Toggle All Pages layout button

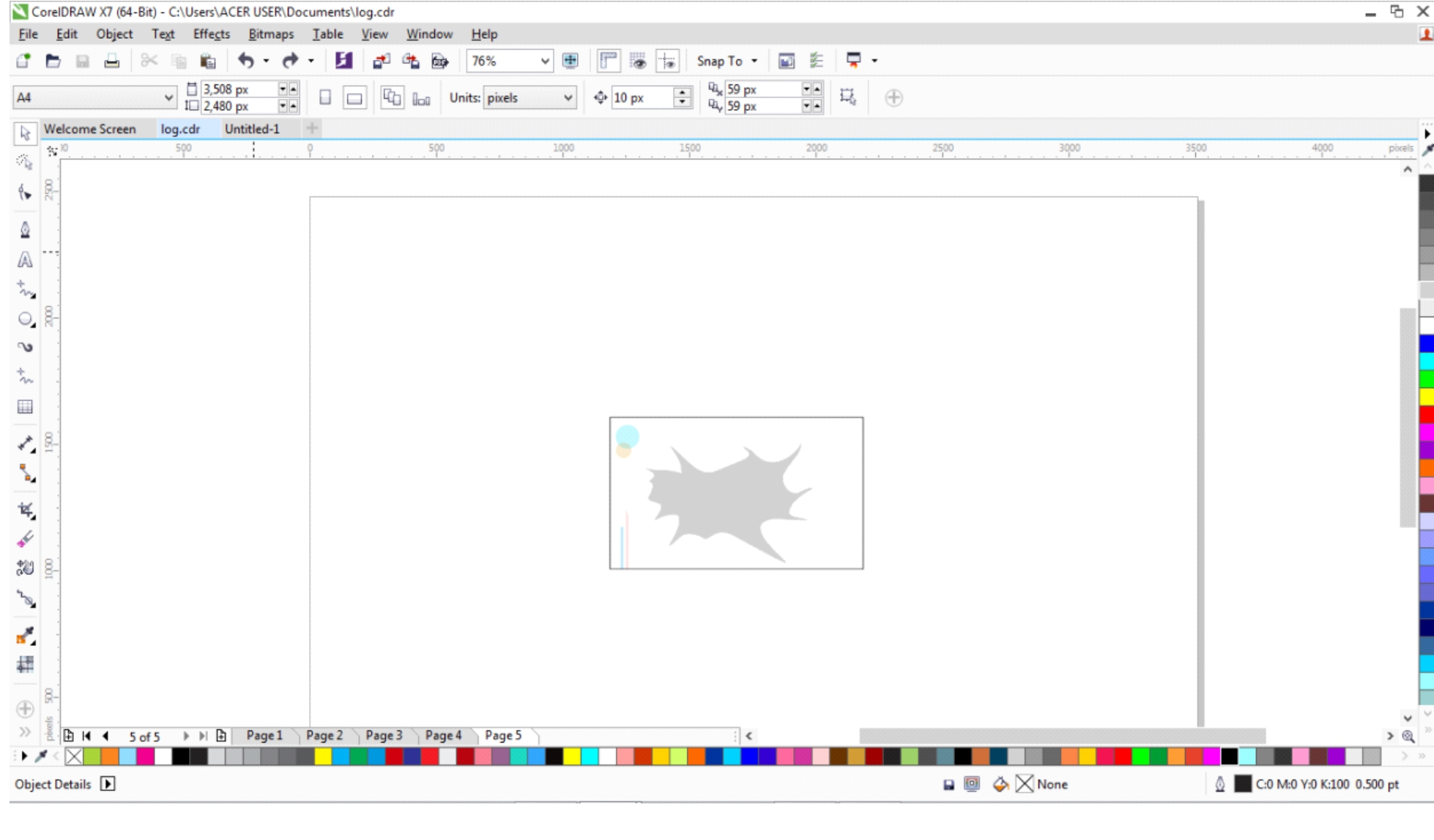(x=392, y=97)
